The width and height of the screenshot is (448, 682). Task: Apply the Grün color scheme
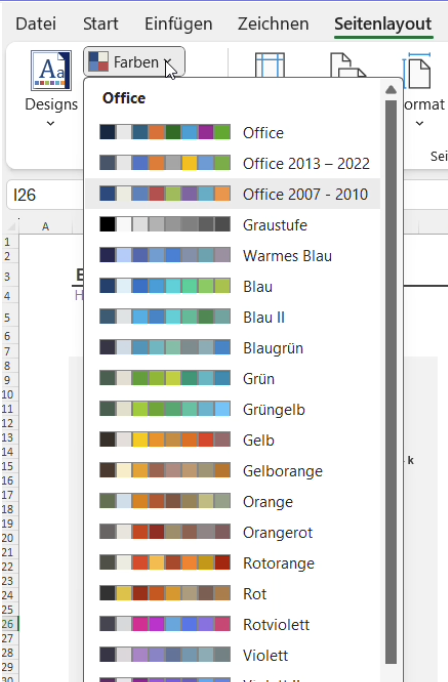pyautogui.click(x=233, y=379)
